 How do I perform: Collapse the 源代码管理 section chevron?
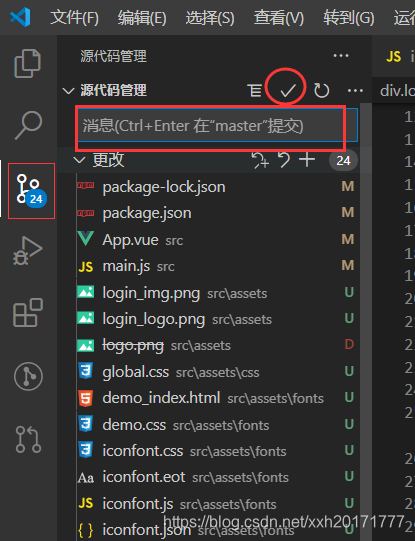[x=68, y=91]
